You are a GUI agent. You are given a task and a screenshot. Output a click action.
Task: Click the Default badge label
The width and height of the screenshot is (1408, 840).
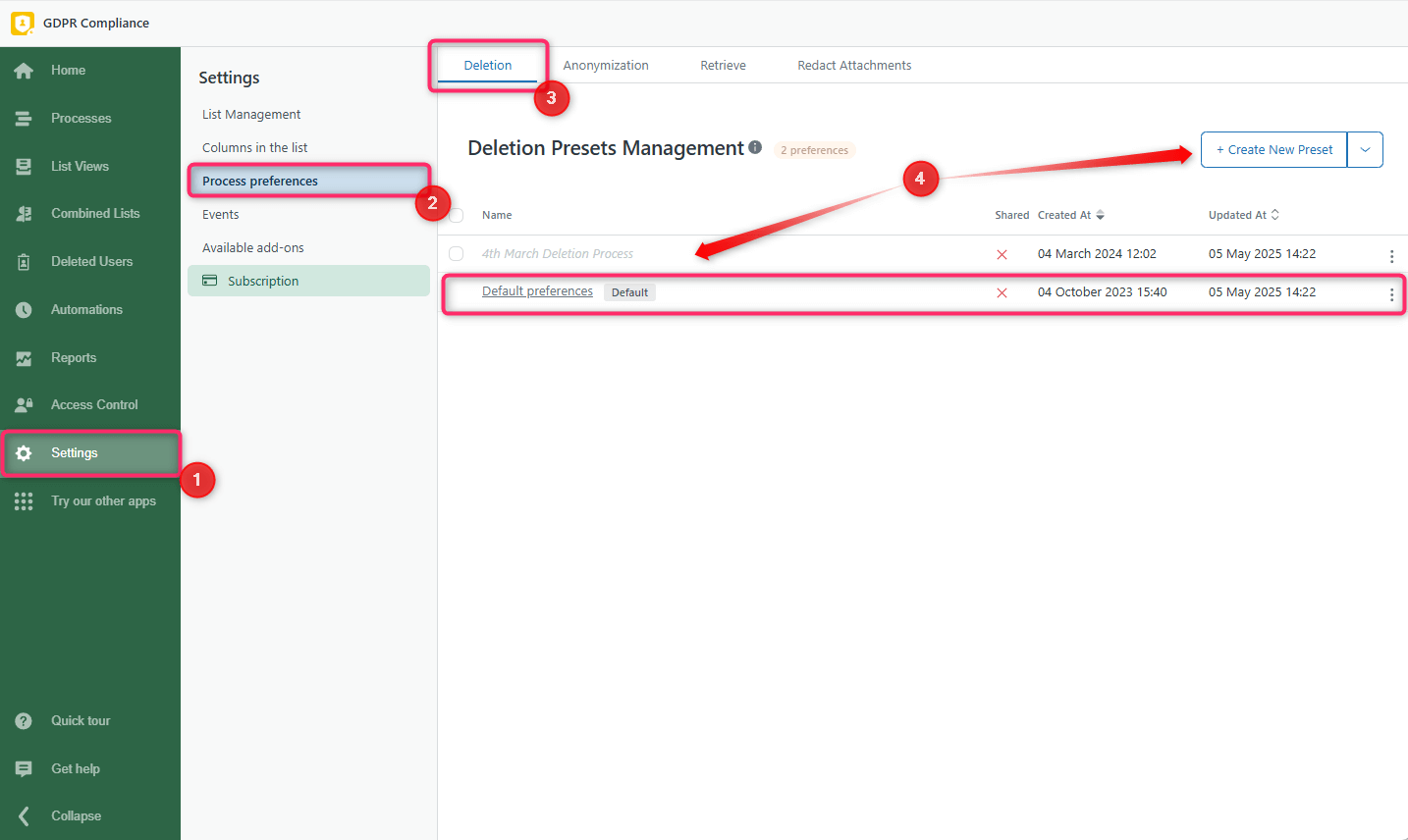point(629,292)
